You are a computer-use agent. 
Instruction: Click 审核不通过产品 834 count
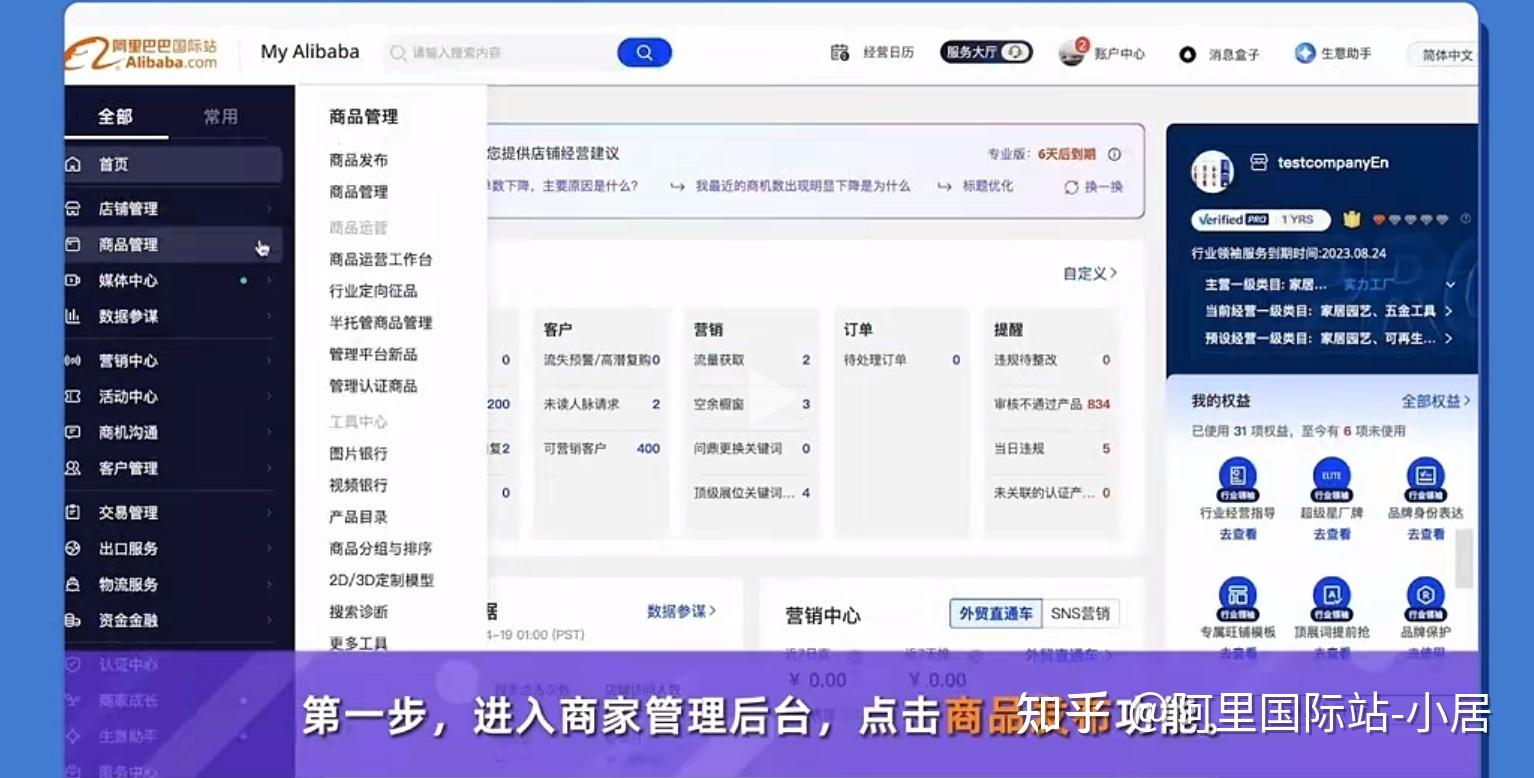pyautogui.click(x=1099, y=404)
